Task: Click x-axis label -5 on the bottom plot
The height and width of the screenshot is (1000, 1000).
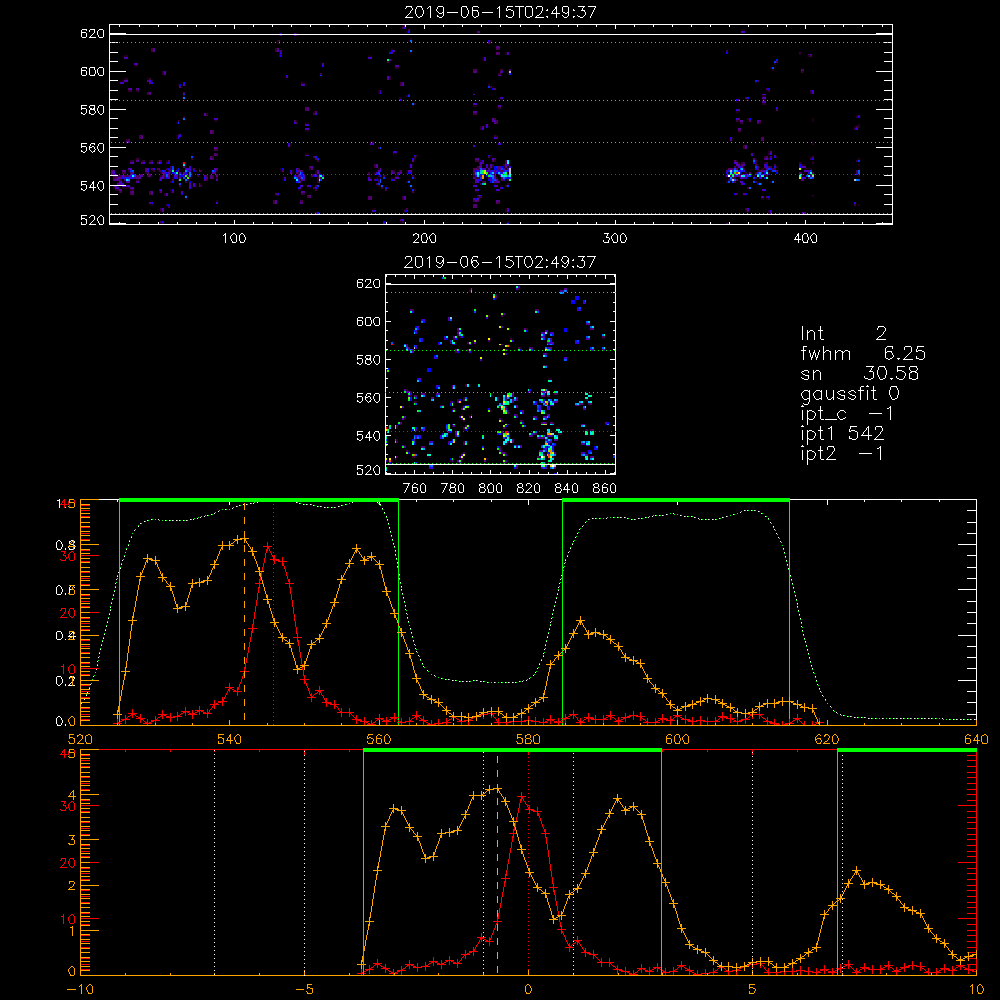Action: [304, 989]
